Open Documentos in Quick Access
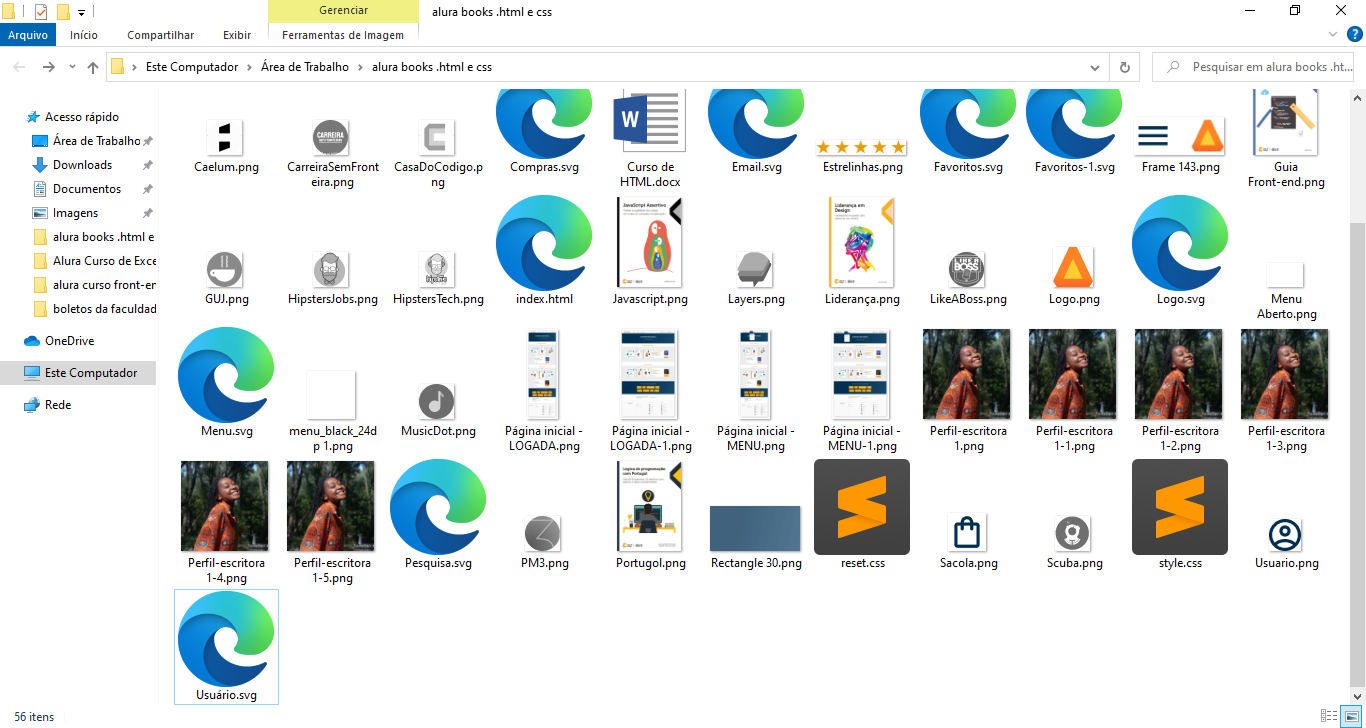Image resolution: width=1366 pixels, height=728 pixels. 87,189
